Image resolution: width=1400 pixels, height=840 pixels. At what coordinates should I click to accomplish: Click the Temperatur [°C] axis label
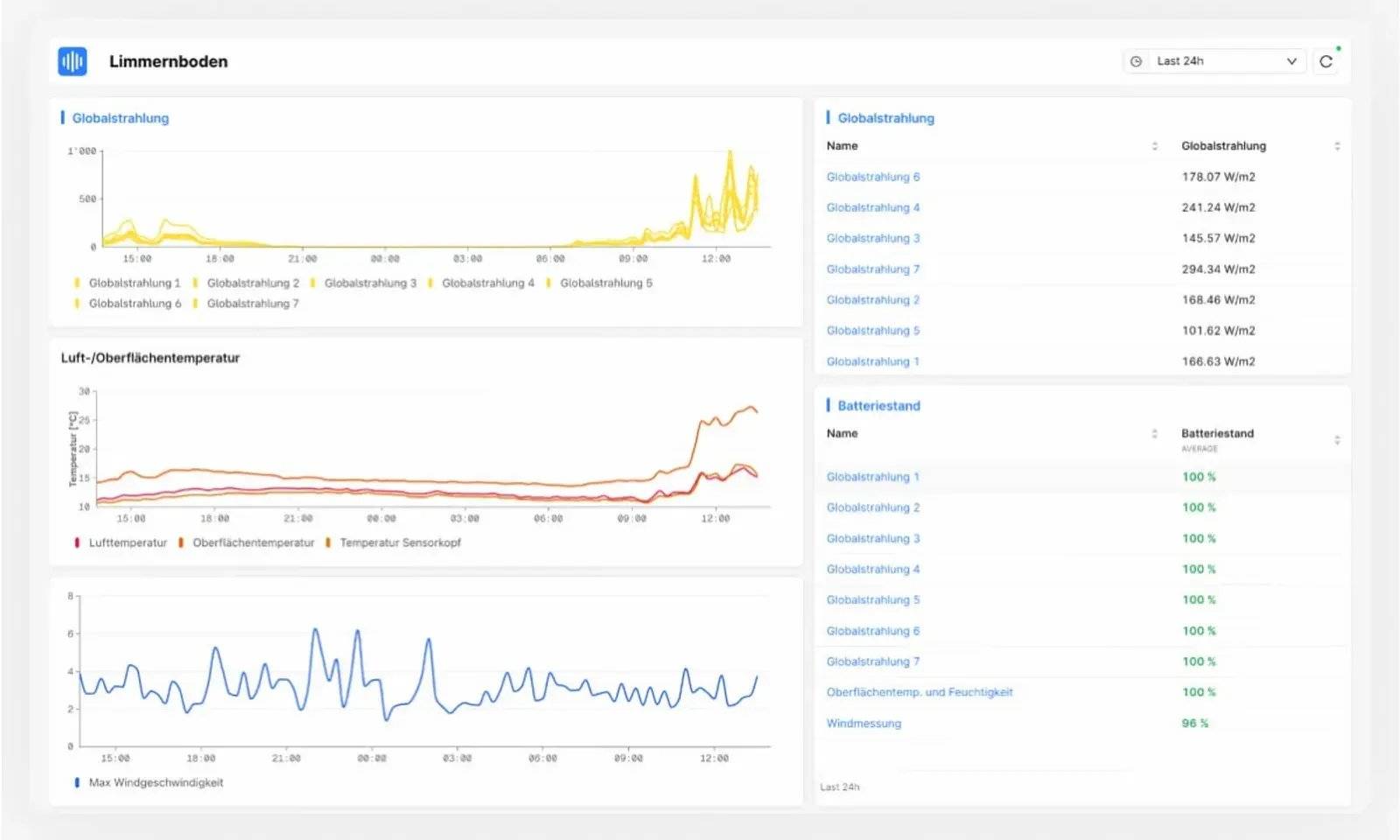[73, 449]
